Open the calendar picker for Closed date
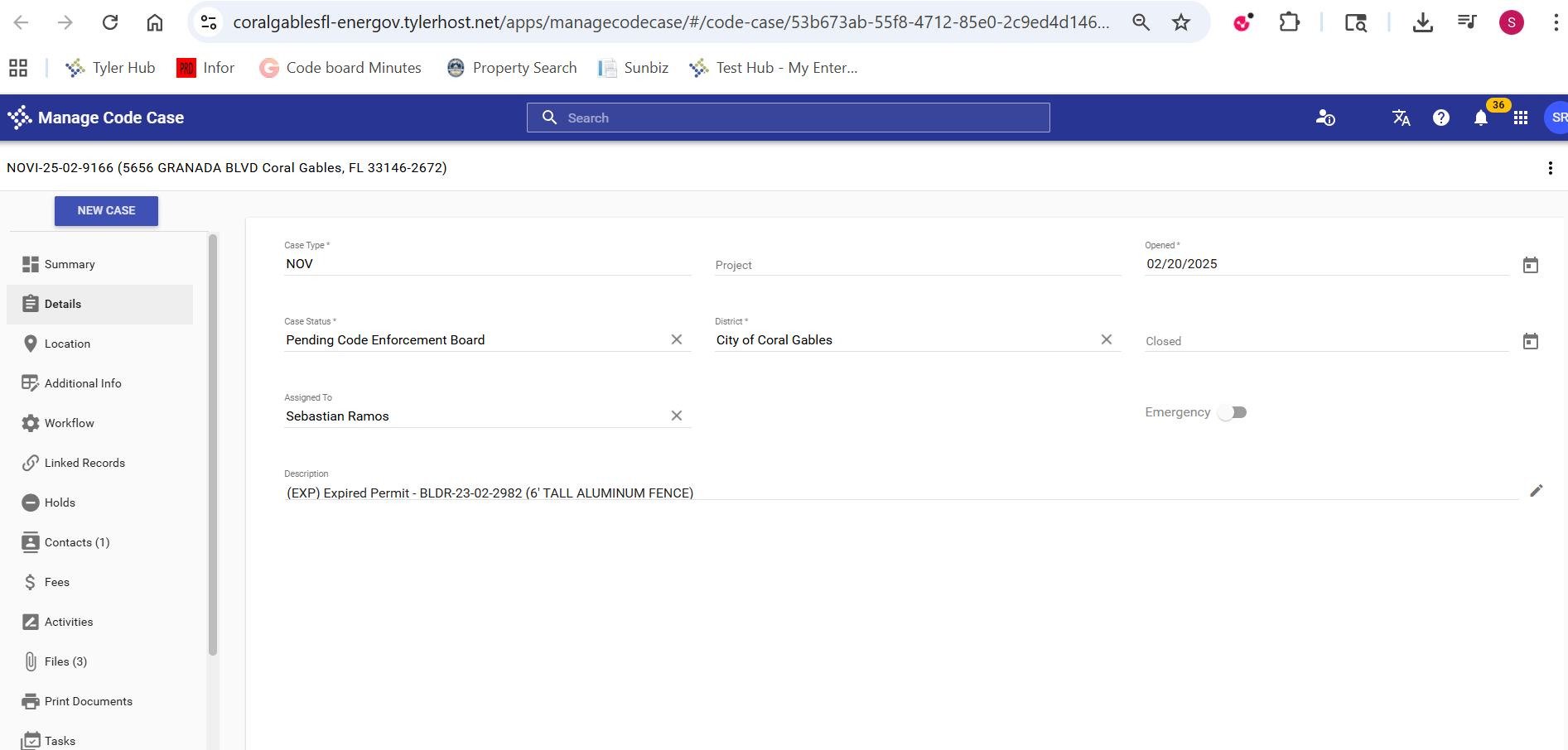Viewport: 1568px width, 750px height. pyautogui.click(x=1530, y=341)
